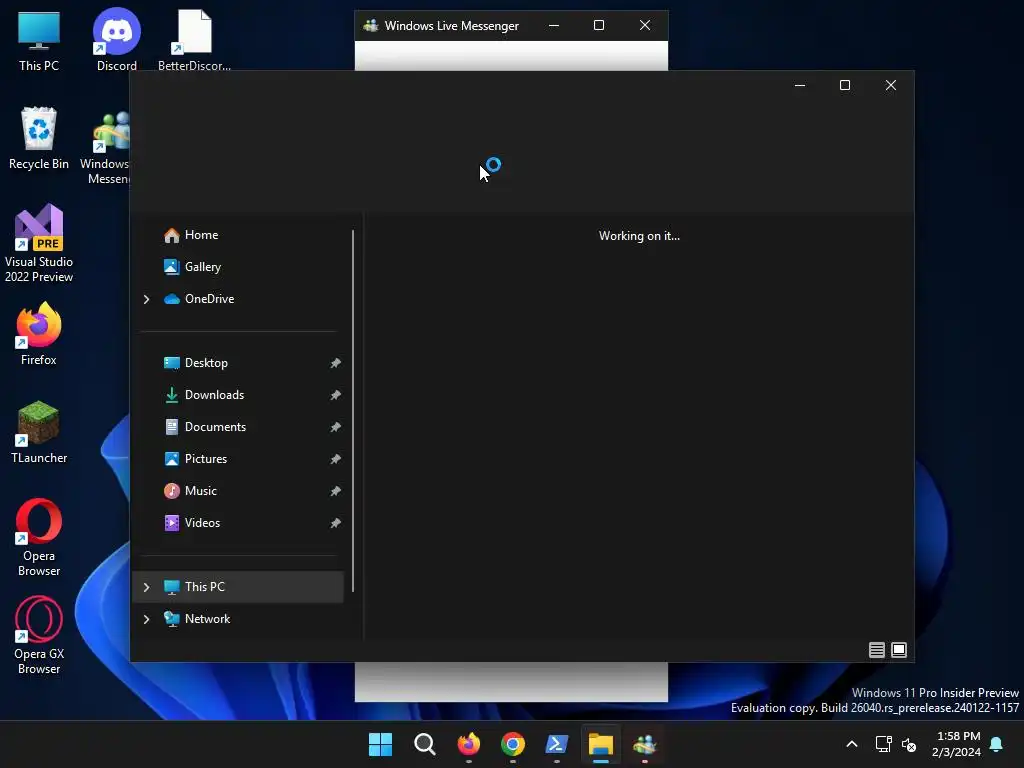
Task: Expand the Network tree node
Action: tap(146, 619)
